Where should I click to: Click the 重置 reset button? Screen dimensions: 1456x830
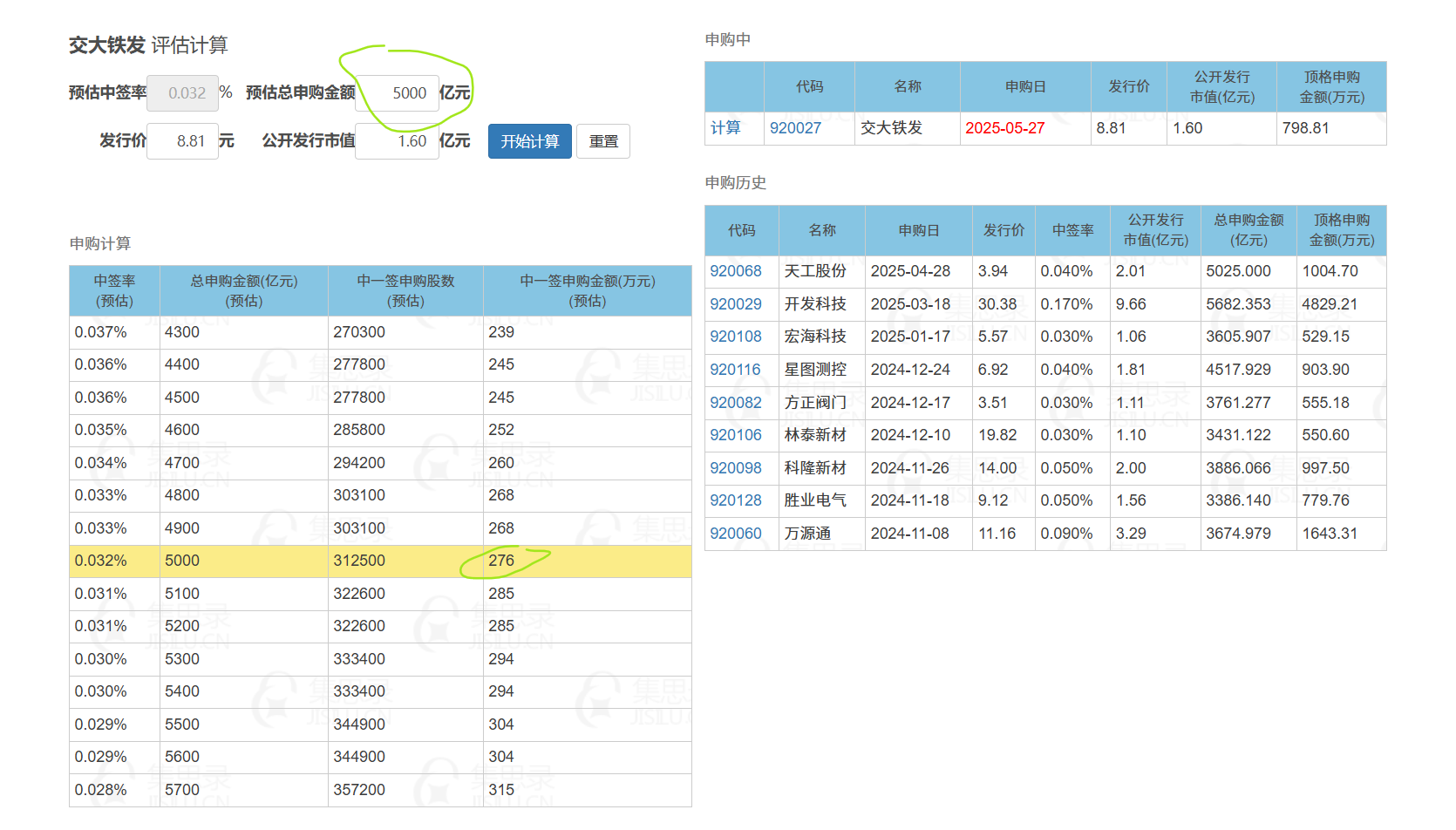point(602,141)
